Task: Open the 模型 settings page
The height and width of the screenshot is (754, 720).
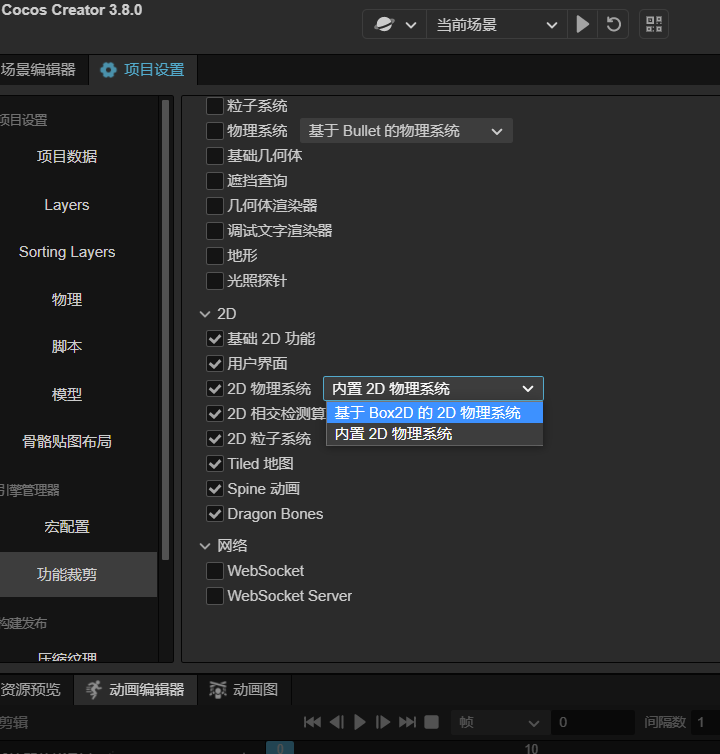Action: [67, 394]
